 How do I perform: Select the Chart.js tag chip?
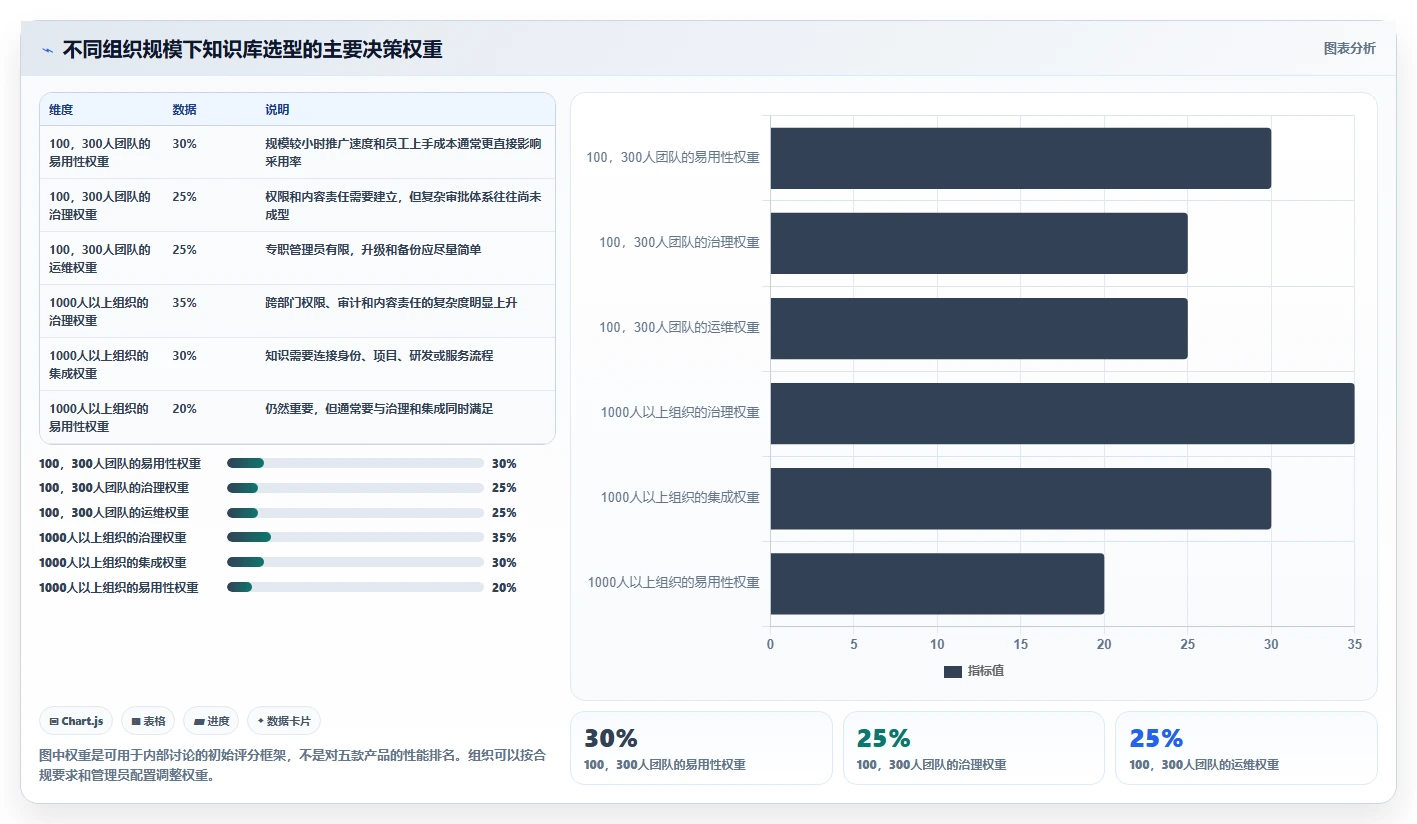(76, 721)
